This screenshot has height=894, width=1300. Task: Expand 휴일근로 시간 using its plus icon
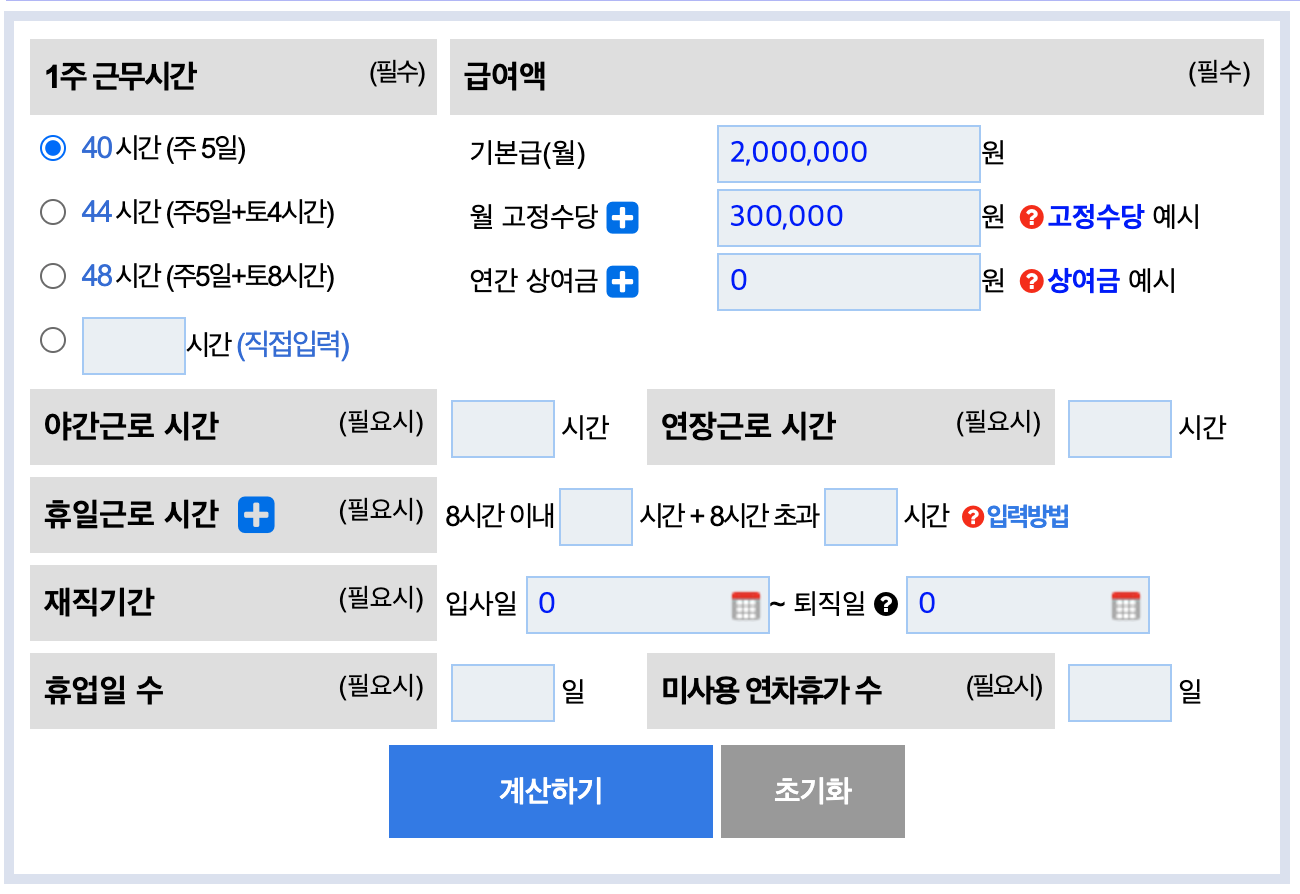coord(255,515)
